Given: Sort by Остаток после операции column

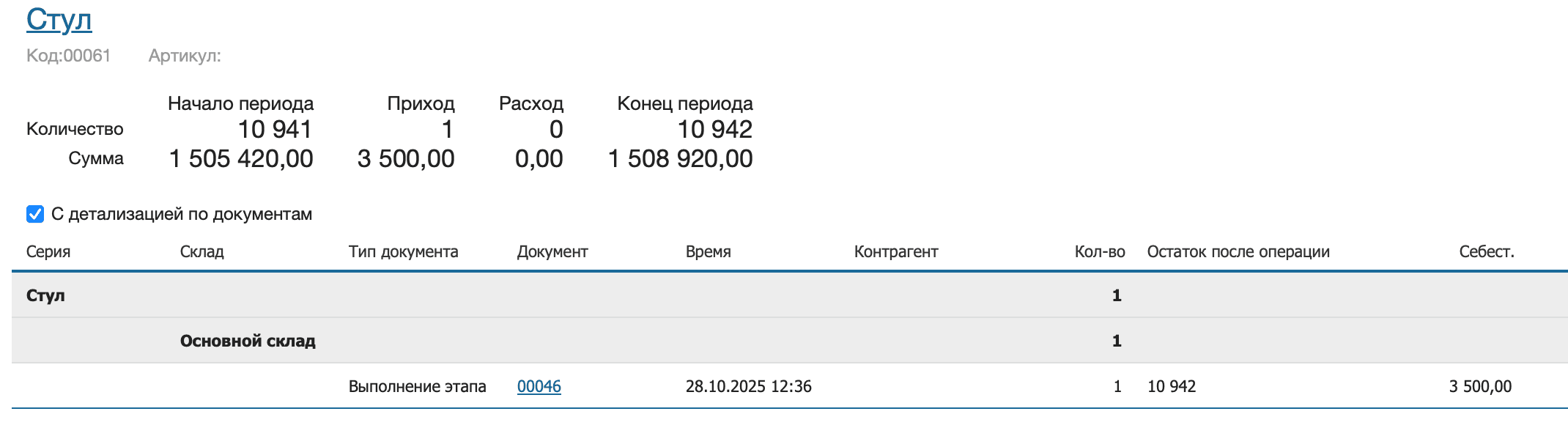Looking at the screenshot, I should click(1238, 251).
